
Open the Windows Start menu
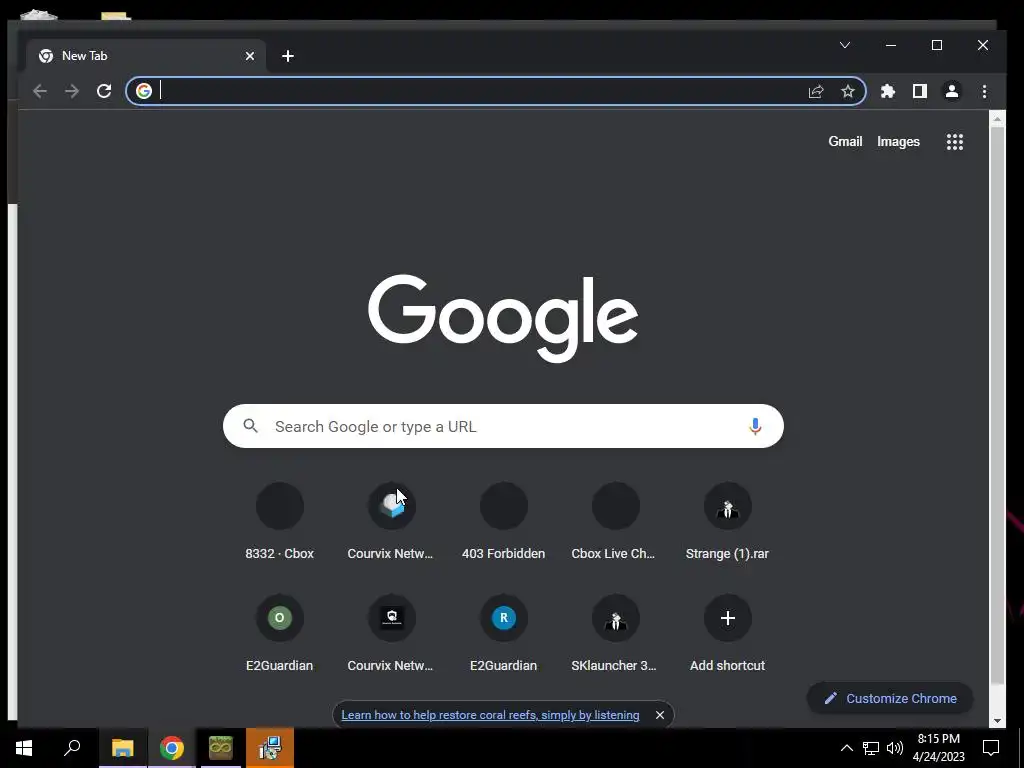point(24,748)
